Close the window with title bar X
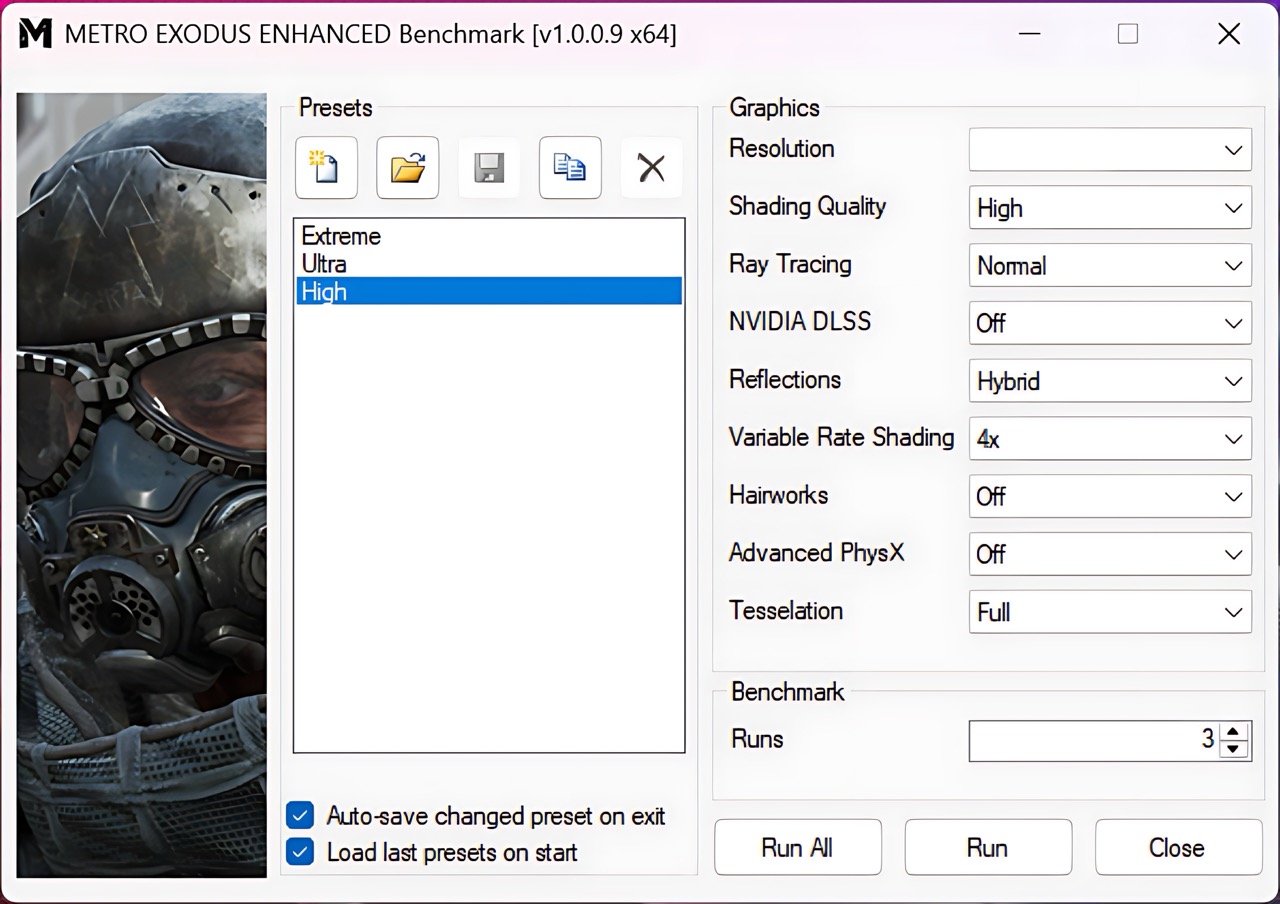Screen dimensions: 1280x904 pos(1229,34)
